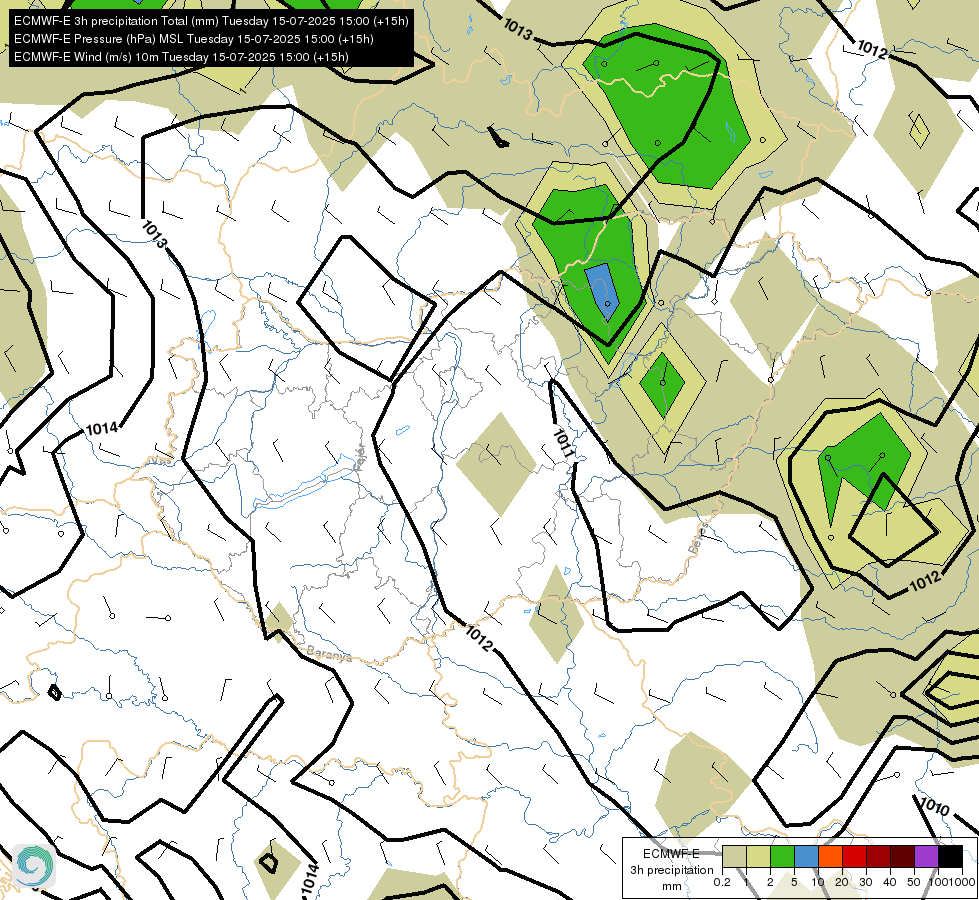Select the maroon 40–50 mm legend swatch
Screen dimensions: 979x900
click(x=902, y=857)
